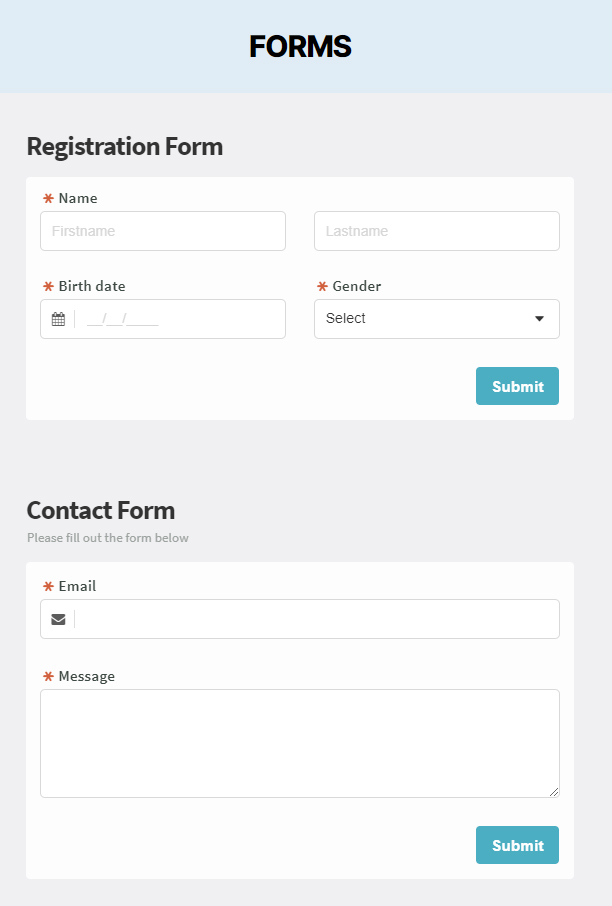This screenshot has width=612, height=906.
Task: Click the textarea resize handle in Message box
Action: click(554, 792)
